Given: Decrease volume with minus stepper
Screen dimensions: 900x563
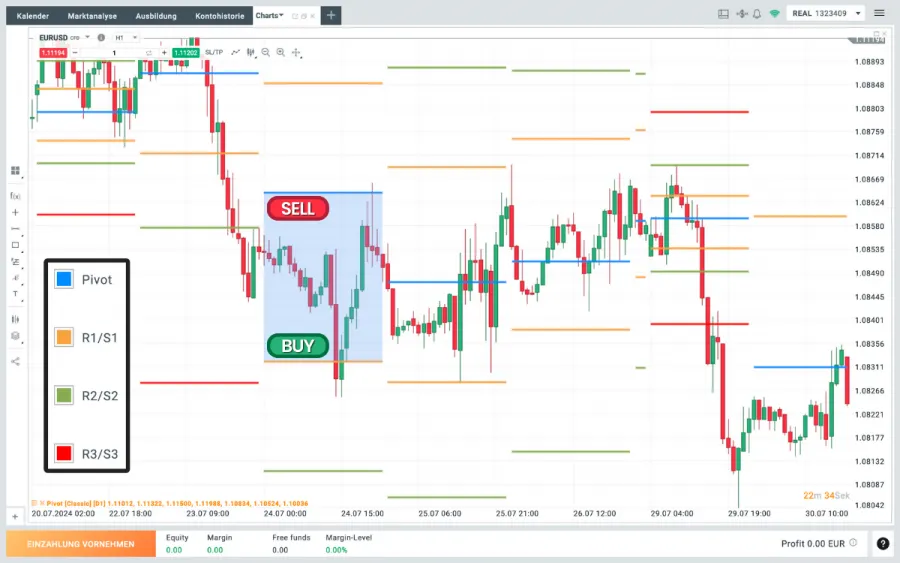Looking at the screenshot, I should point(75,53).
